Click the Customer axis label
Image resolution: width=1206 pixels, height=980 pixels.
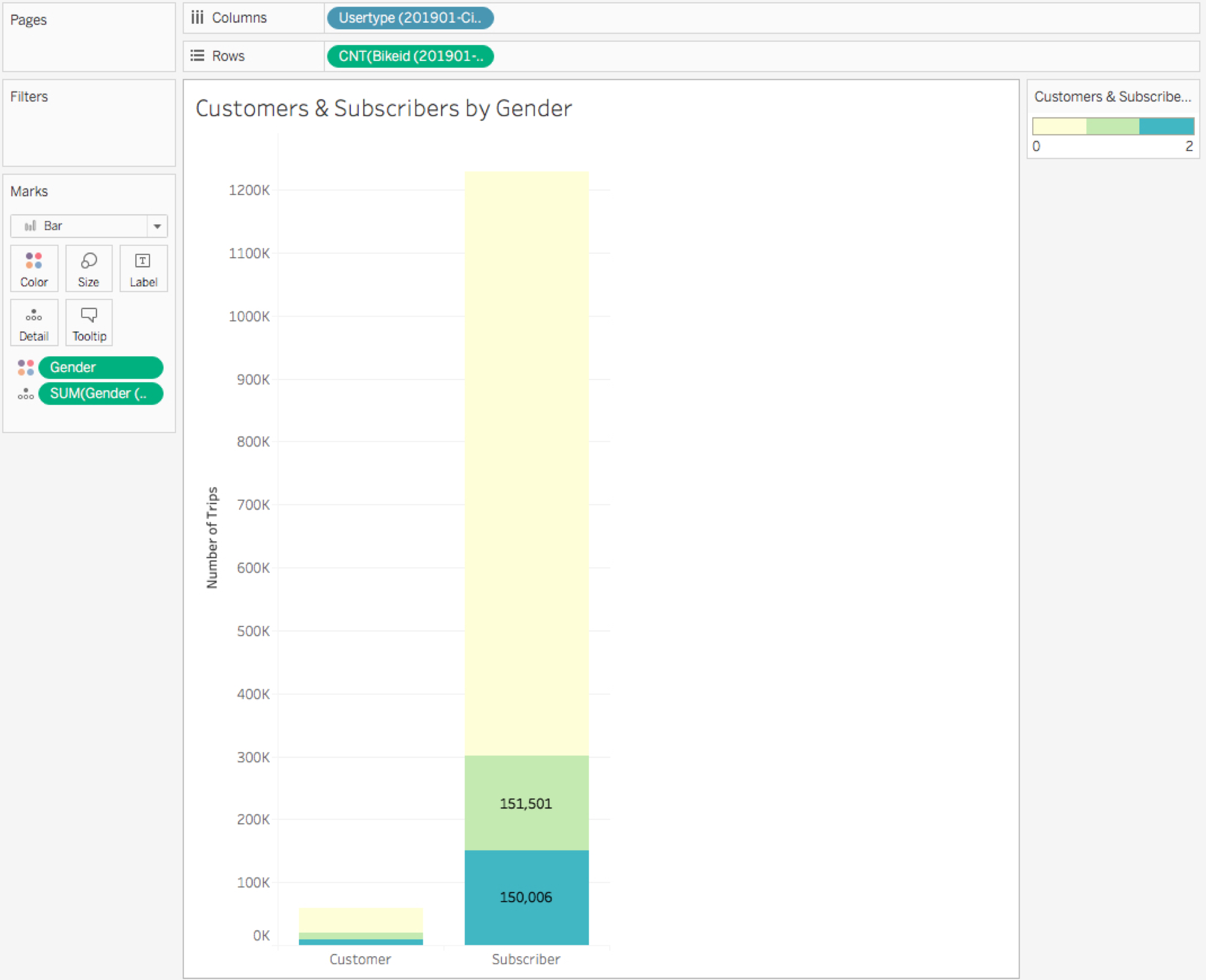point(360,959)
